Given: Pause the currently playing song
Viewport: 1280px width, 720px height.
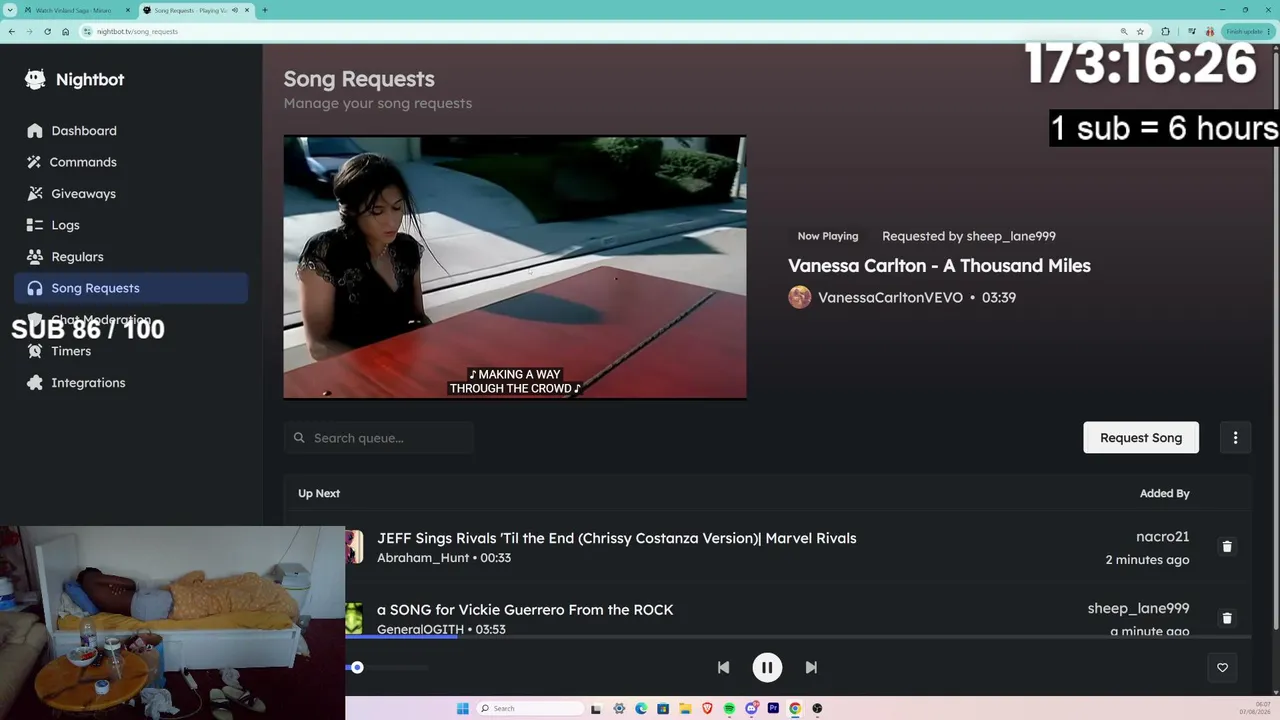Looking at the screenshot, I should click(x=767, y=667).
